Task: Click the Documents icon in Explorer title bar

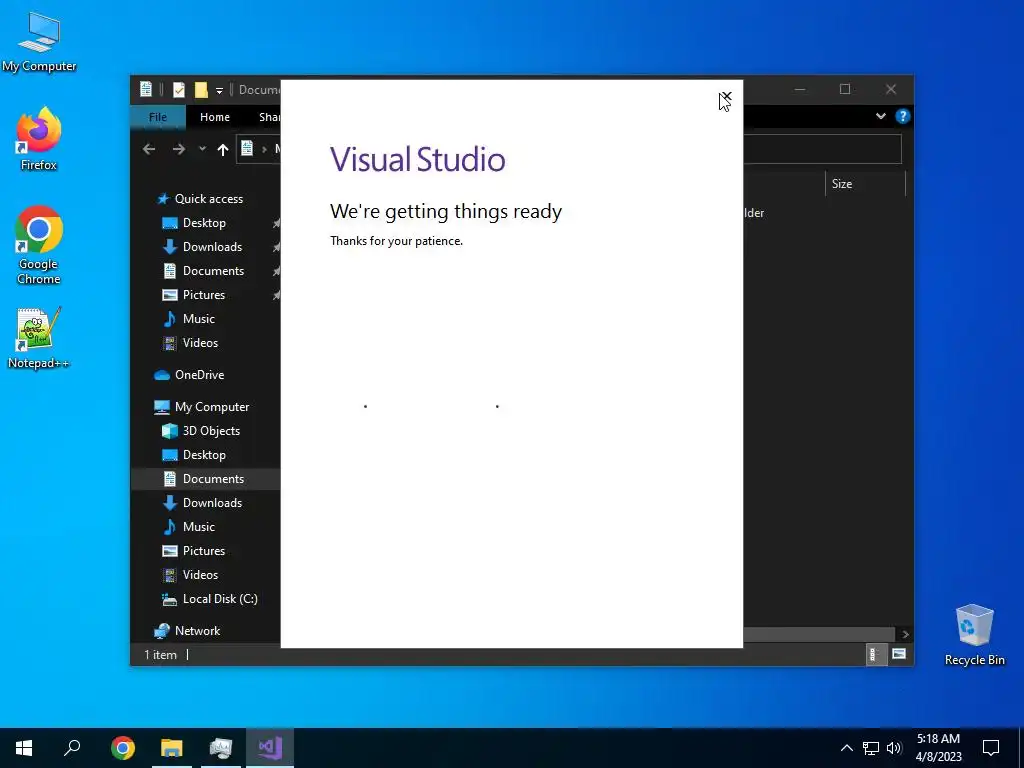Action: pos(146,89)
